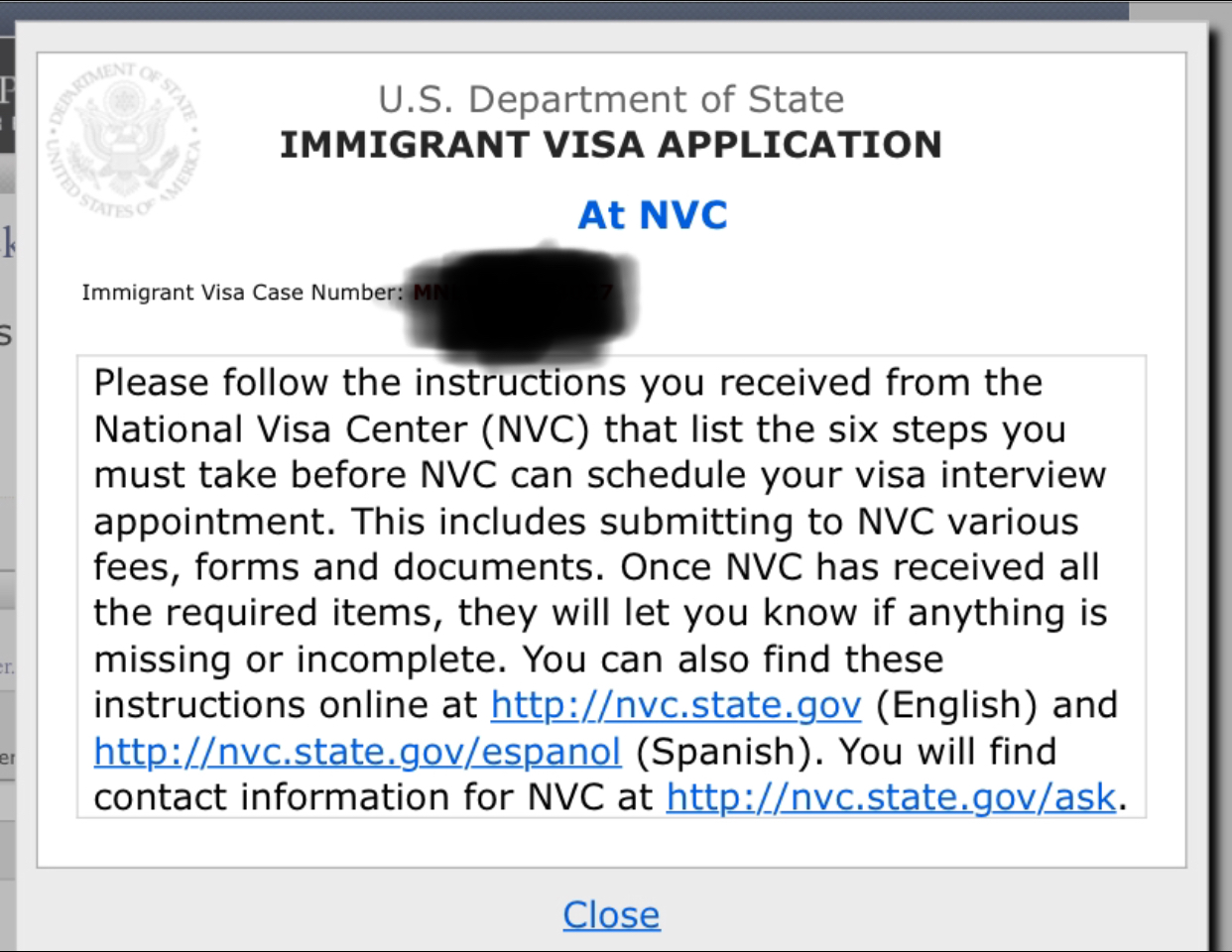Open the nvc.state.gov/espanol Spanish link
Image resolution: width=1232 pixels, height=952 pixels.
357,752
